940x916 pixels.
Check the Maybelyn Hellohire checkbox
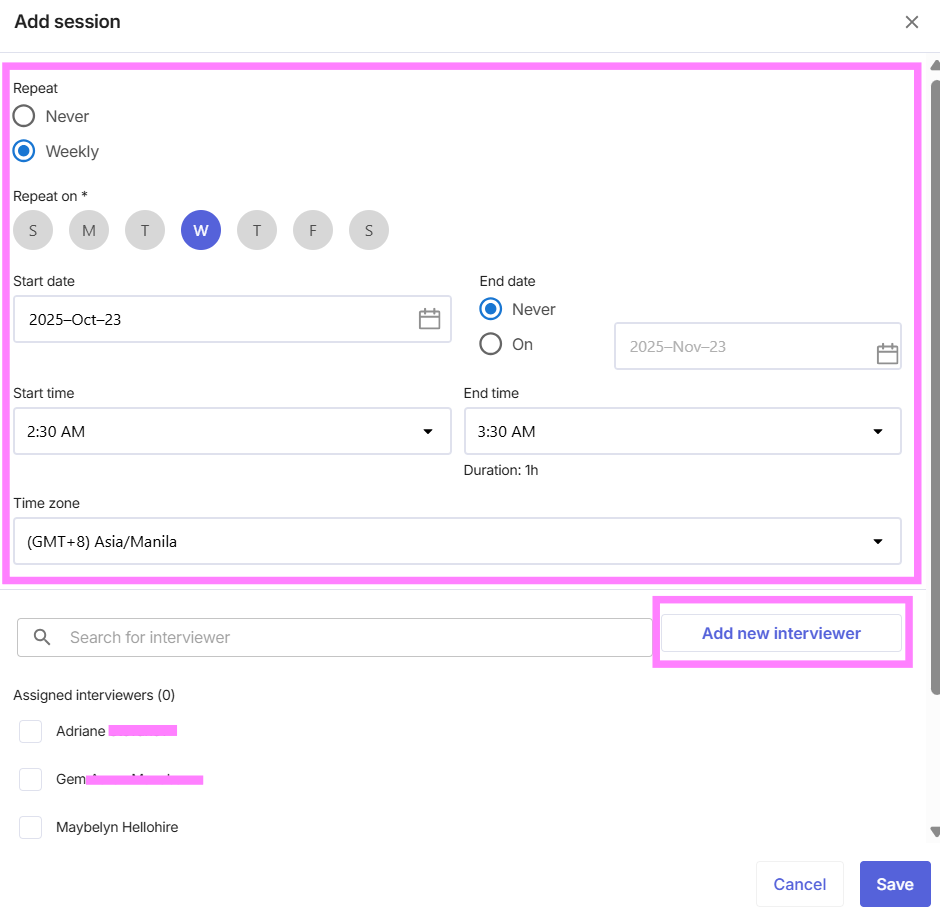[31, 827]
